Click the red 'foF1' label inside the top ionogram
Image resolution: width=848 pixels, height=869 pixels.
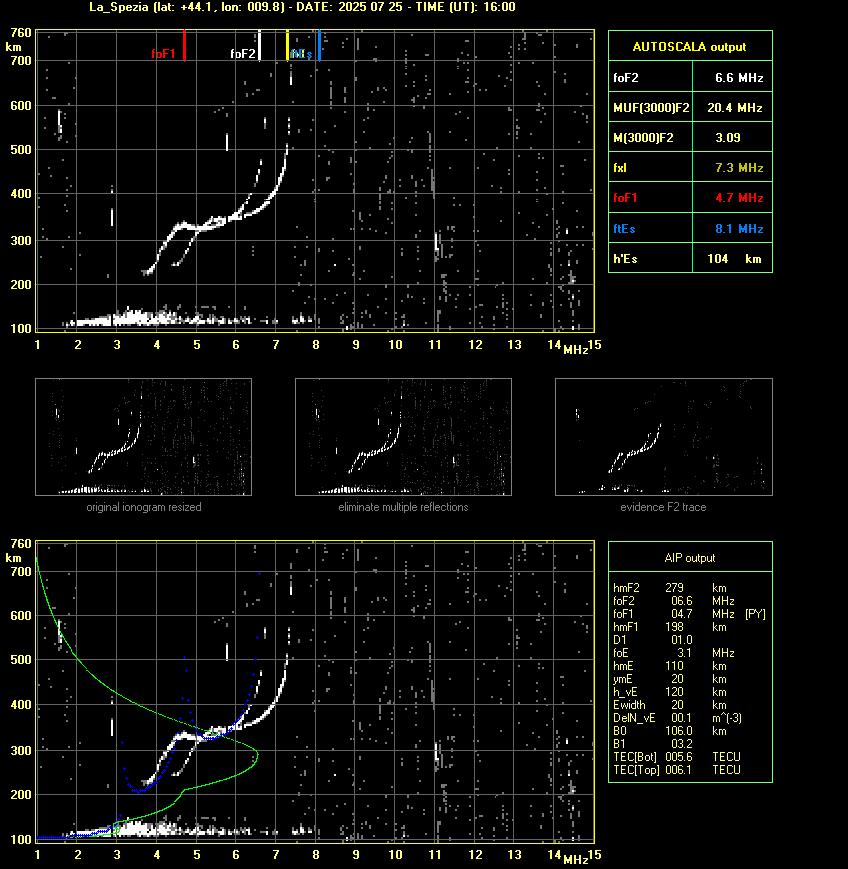point(163,54)
